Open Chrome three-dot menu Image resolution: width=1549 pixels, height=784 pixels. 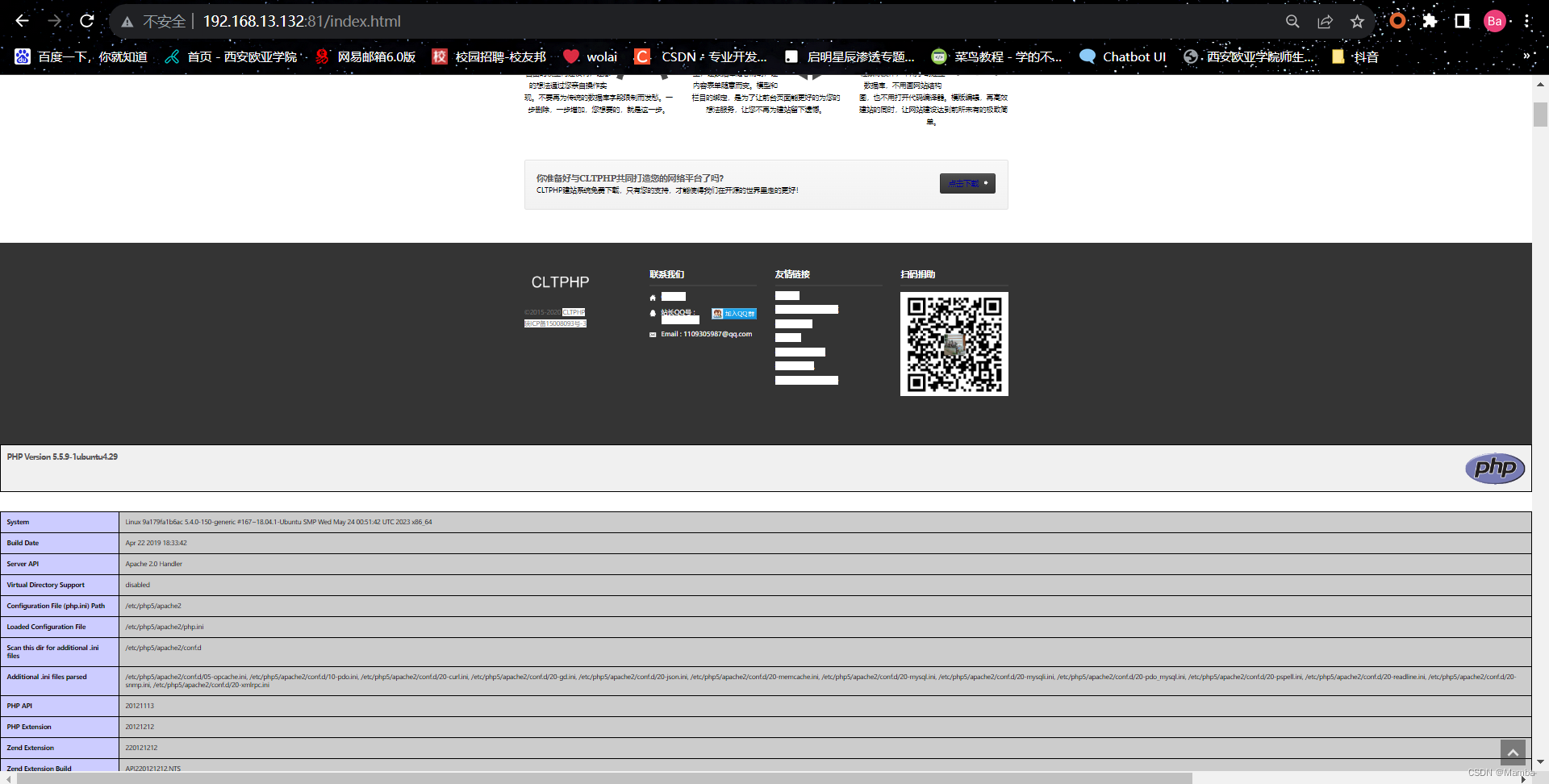tap(1527, 21)
